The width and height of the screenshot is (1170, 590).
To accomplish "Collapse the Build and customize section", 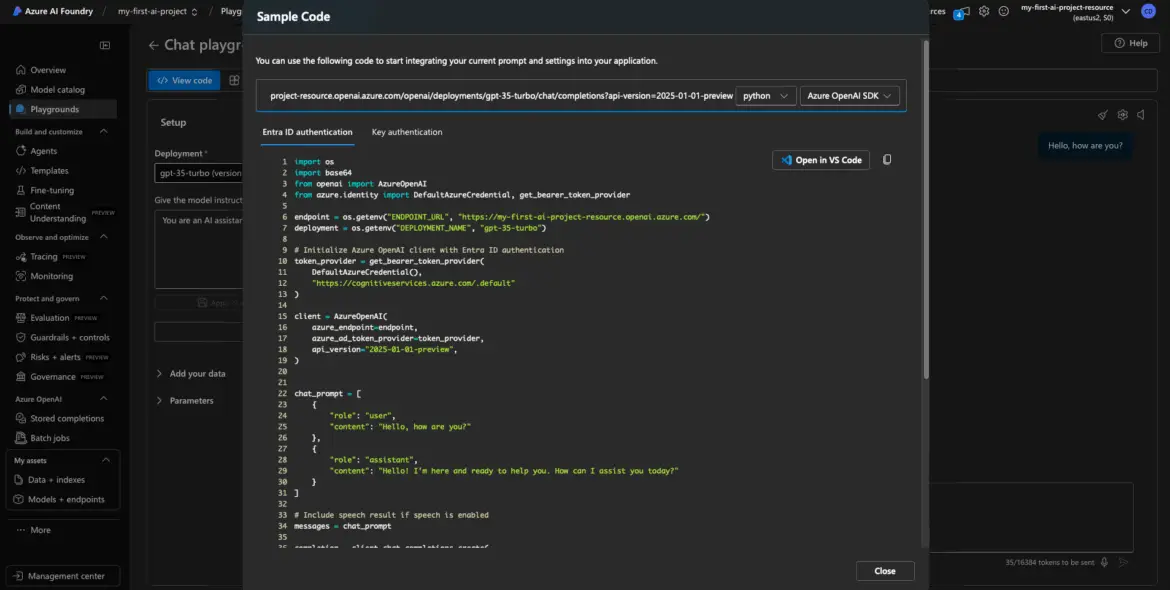I will 104,132.
